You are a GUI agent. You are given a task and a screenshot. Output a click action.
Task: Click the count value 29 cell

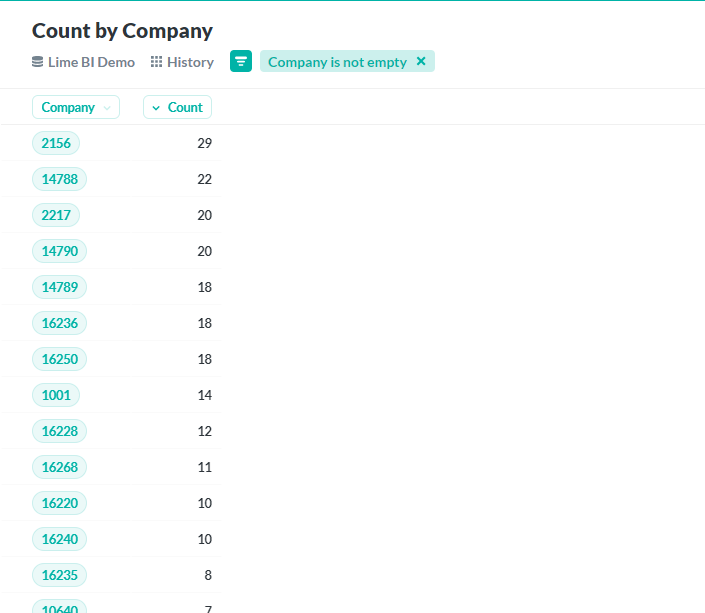tap(205, 143)
